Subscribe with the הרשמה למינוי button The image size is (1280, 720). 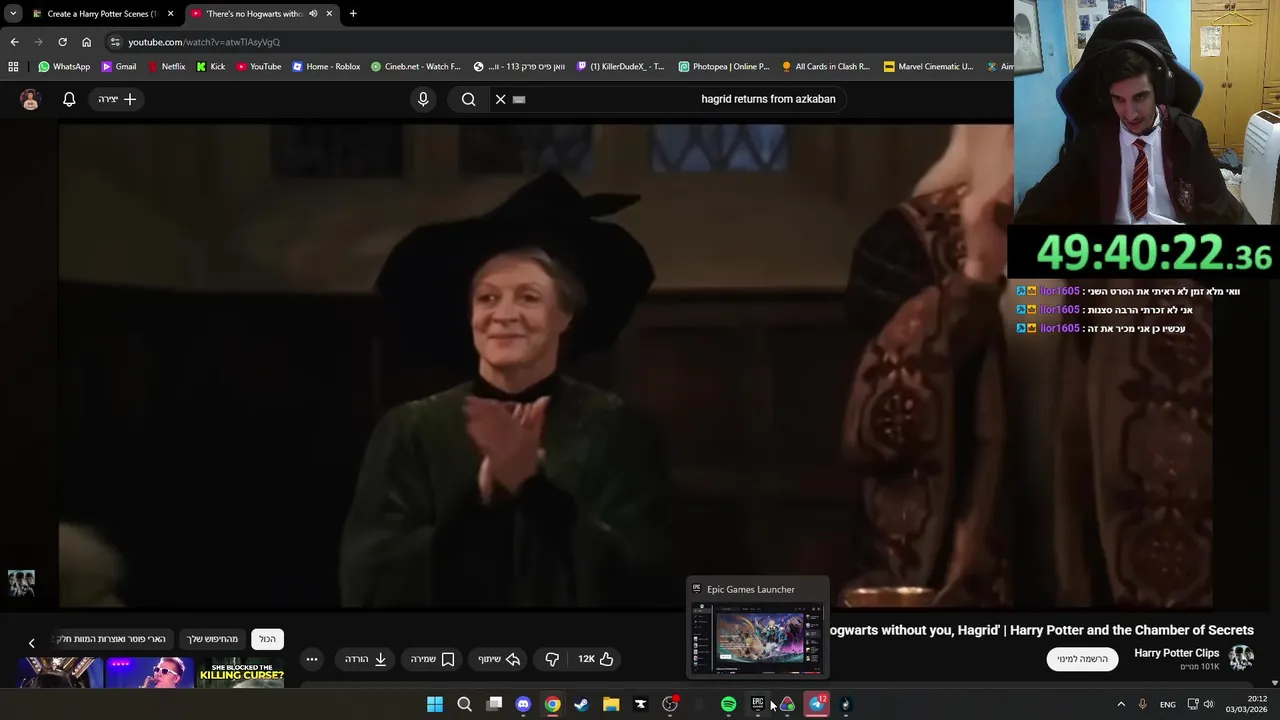click(x=1083, y=659)
